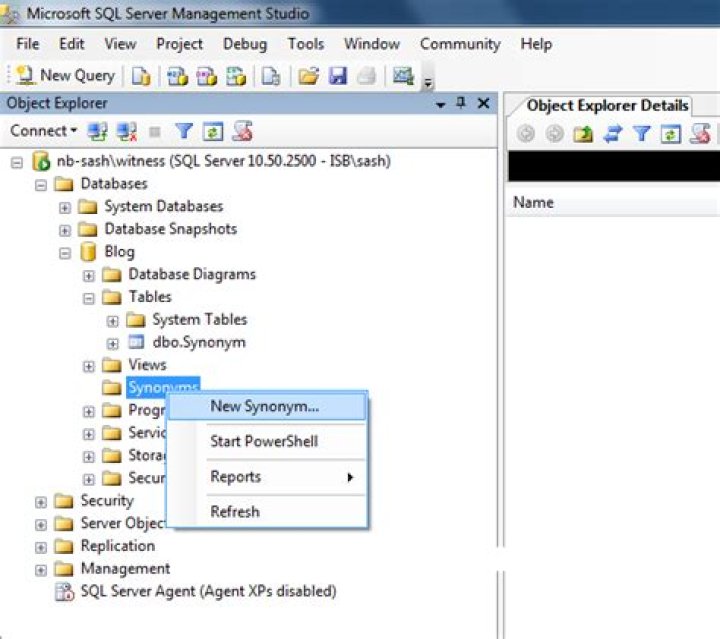Click the Database Engine Query icon

[141, 76]
